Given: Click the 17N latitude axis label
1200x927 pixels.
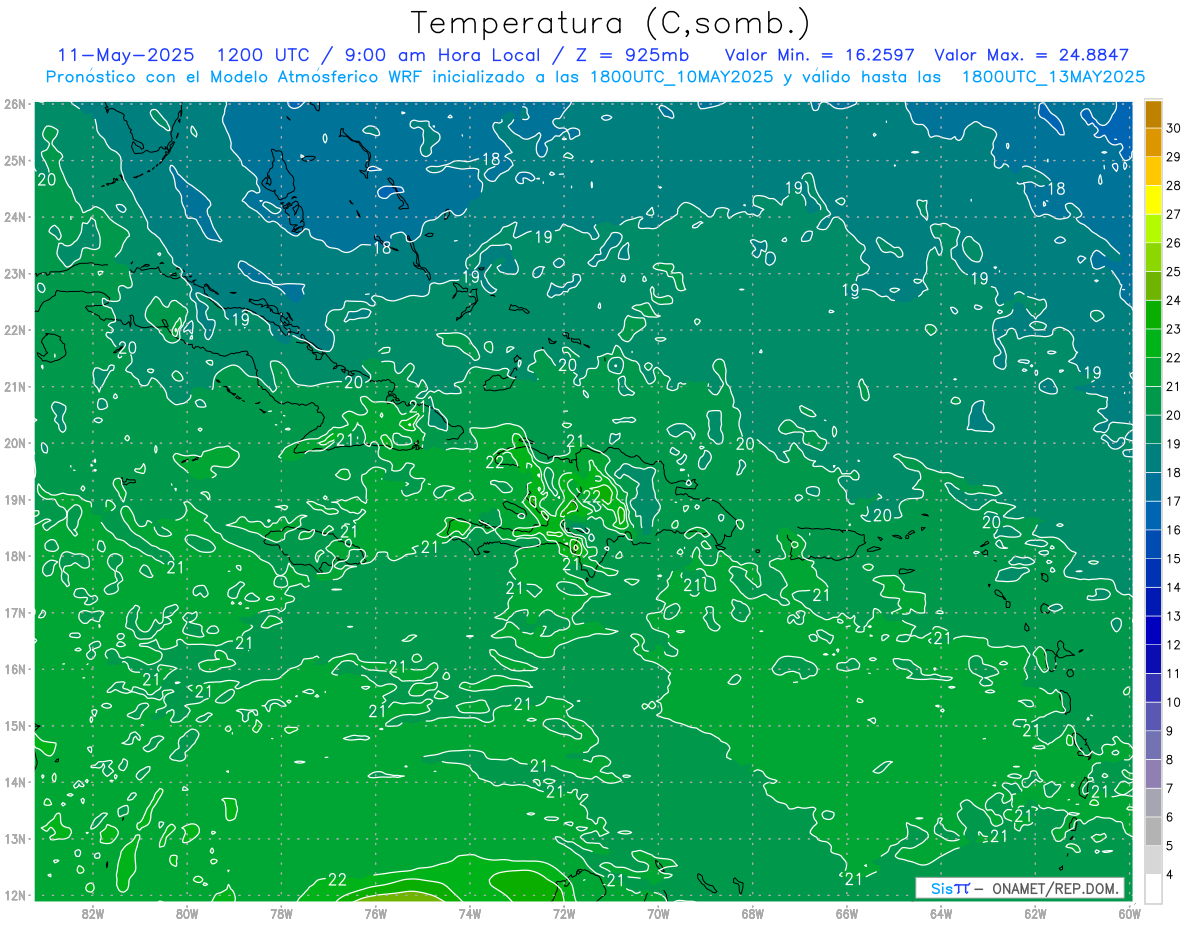Looking at the screenshot, I should point(14,612).
